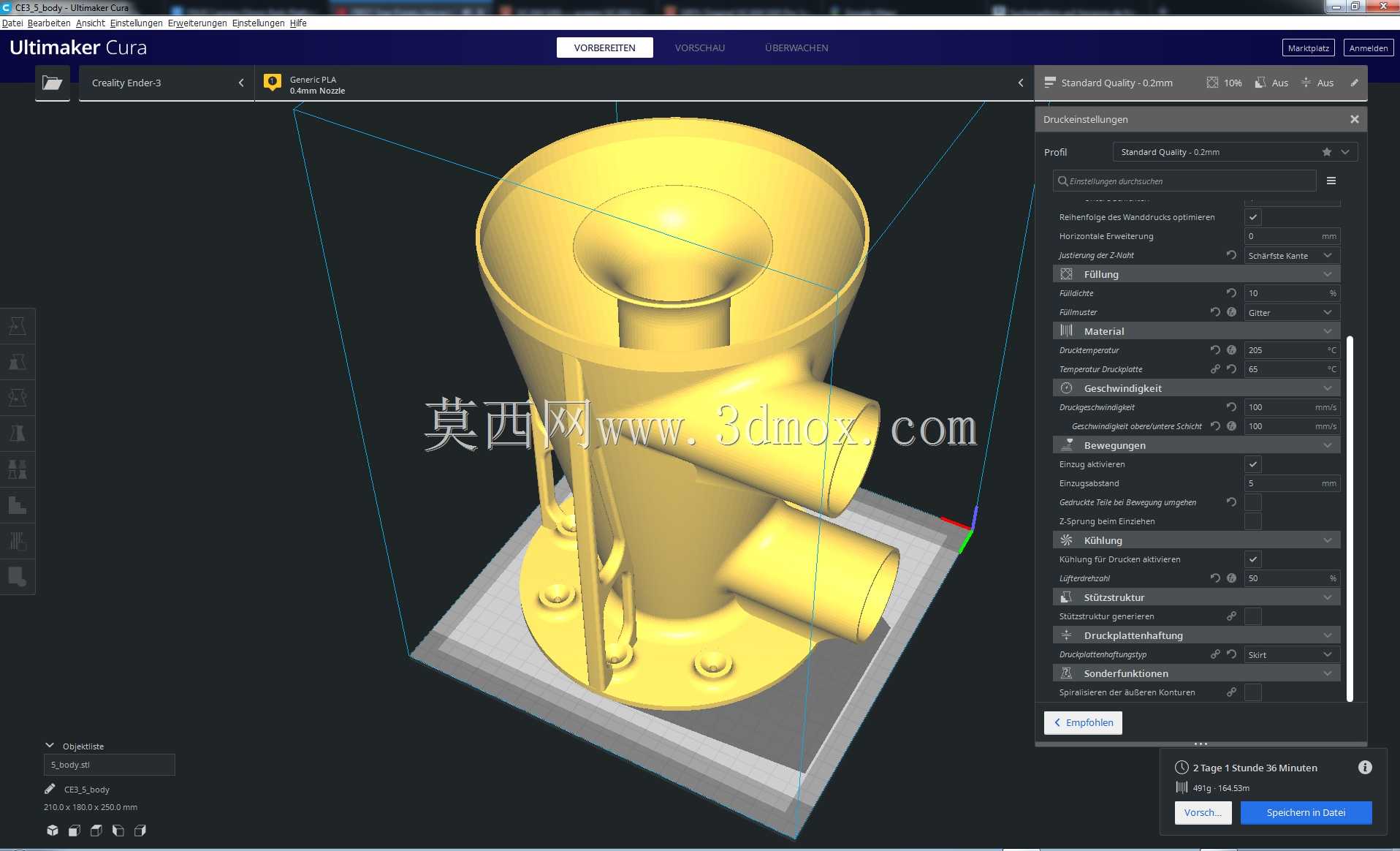Image resolution: width=1400 pixels, height=851 pixels.
Task: Open Justierung der Z-Naht dropdown
Action: pos(1292,255)
